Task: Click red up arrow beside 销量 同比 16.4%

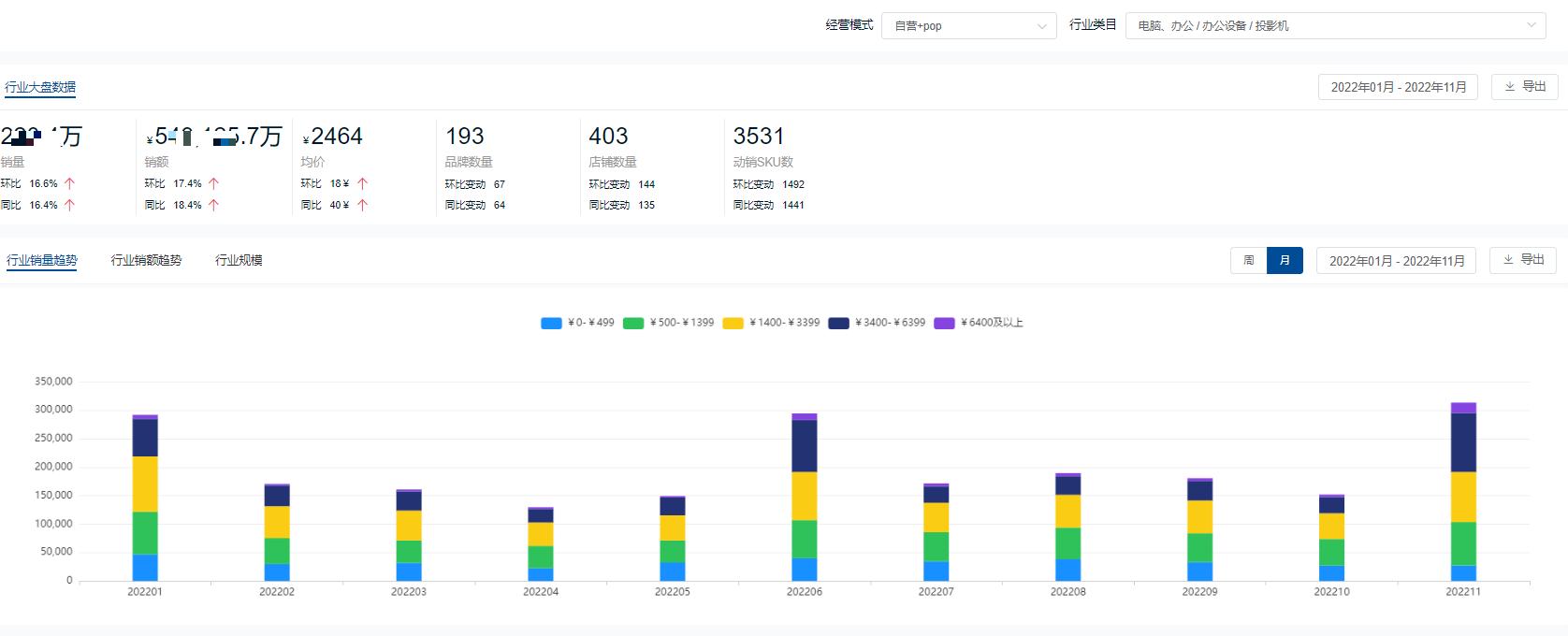Action: [x=69, y=205]
